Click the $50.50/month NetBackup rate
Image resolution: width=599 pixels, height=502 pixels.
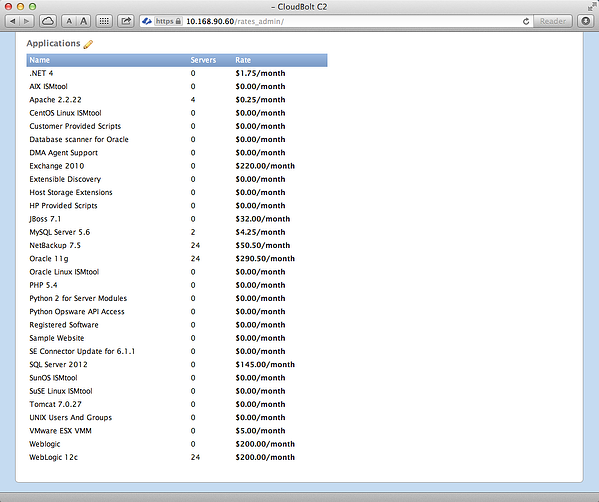[263, 246]
